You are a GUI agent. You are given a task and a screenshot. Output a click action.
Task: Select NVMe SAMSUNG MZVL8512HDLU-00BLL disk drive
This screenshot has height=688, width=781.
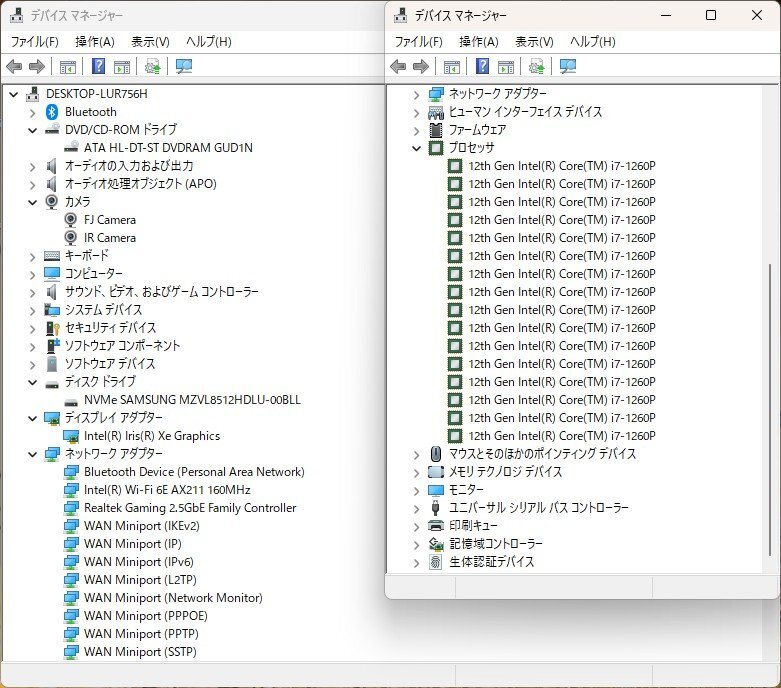click(x=192, y=400)
